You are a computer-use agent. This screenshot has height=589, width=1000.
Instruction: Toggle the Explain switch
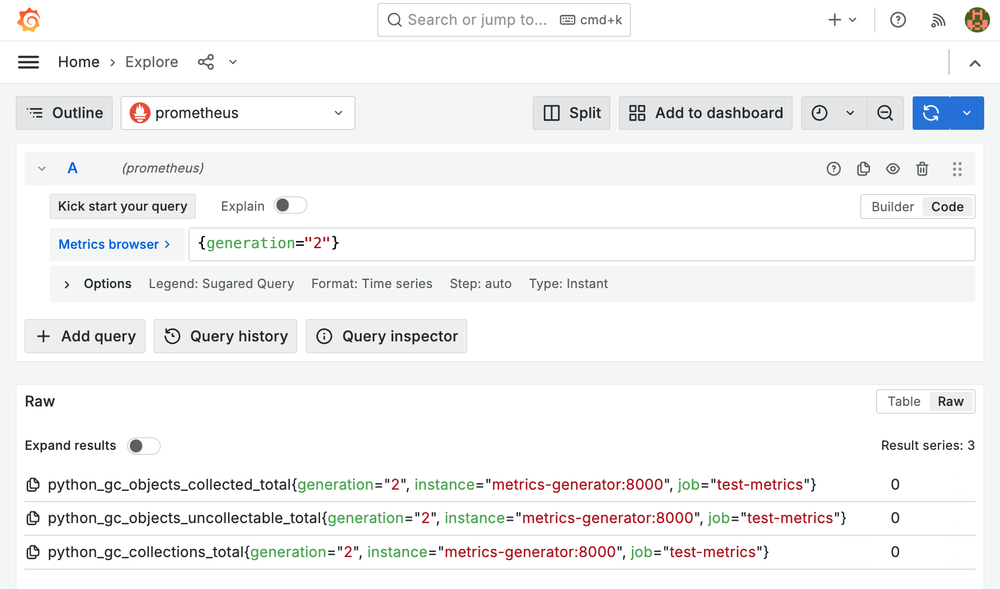pyautogui.click(x=290, y=205)
